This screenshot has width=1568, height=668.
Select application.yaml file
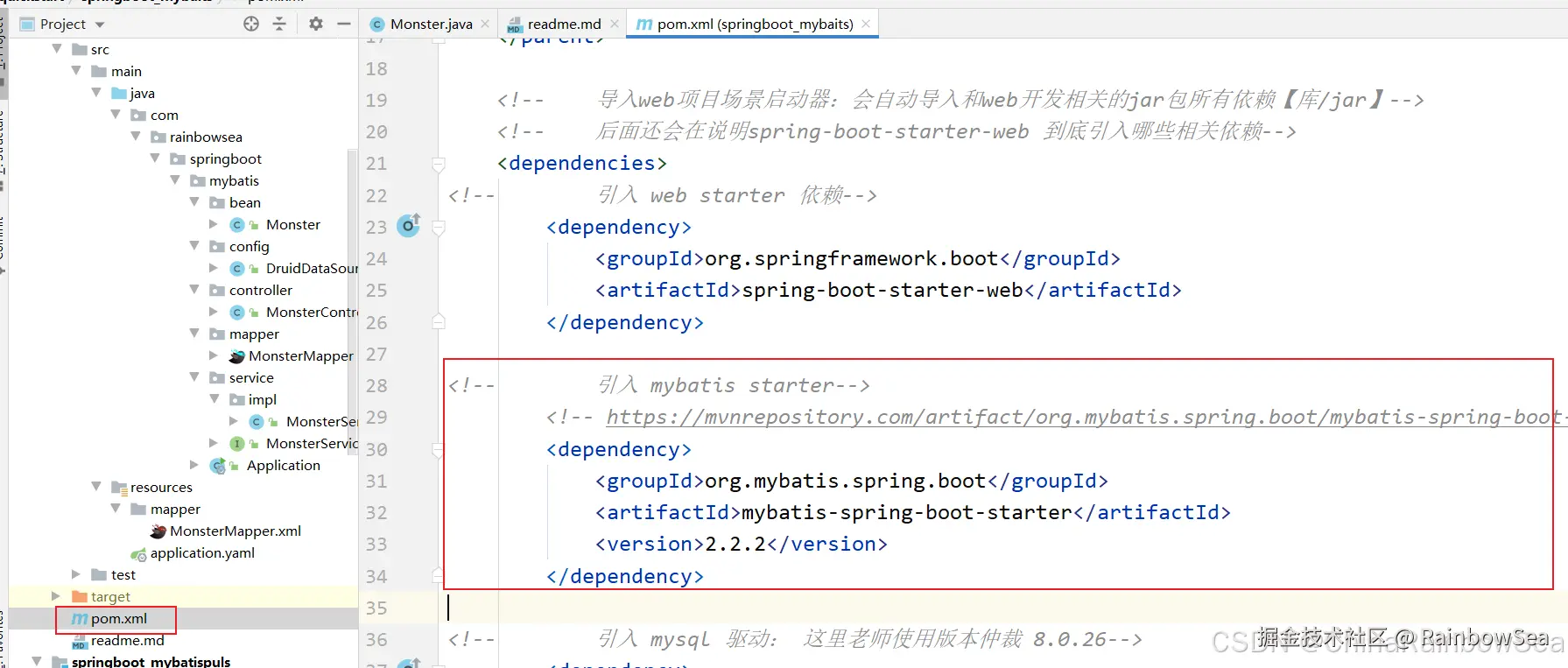tap(202, 553)
